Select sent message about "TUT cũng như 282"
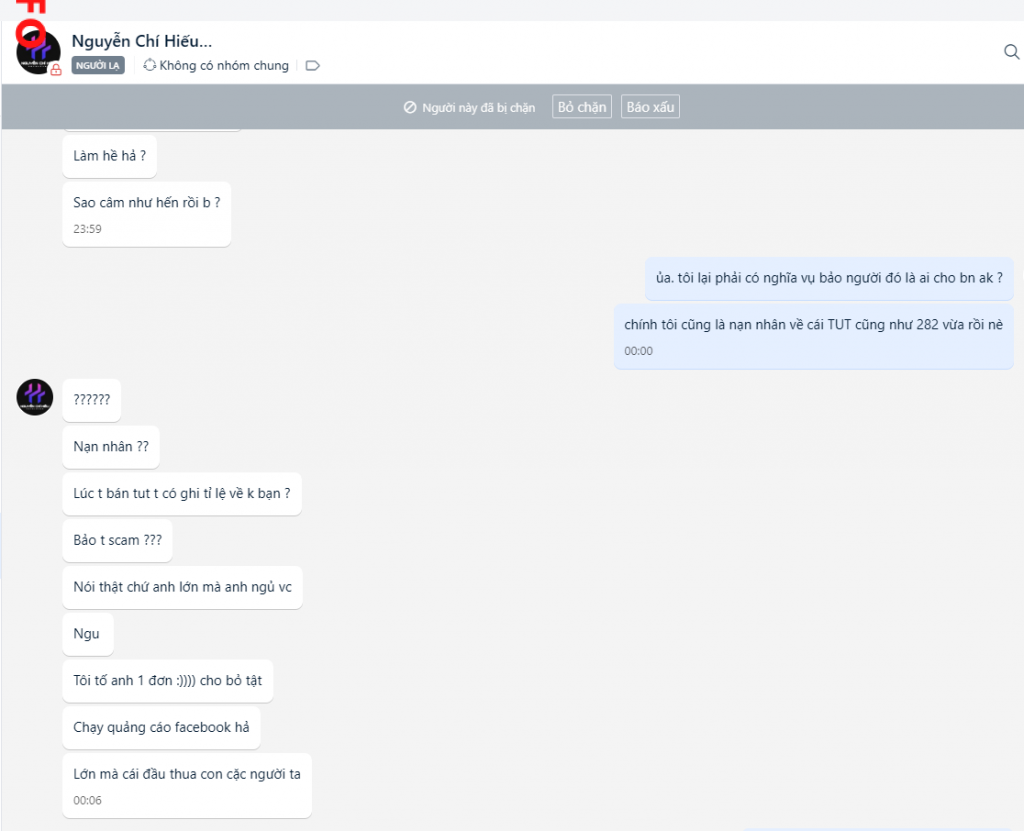Screen dimensions: 1024x831 point(812,325)
